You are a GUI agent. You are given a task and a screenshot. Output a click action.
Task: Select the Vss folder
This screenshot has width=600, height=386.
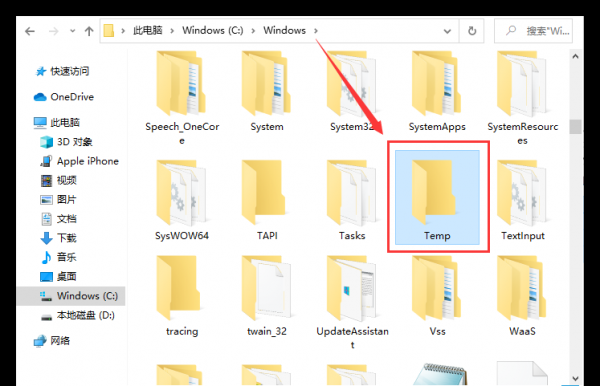pyautogui.click(x=437, y=296)
